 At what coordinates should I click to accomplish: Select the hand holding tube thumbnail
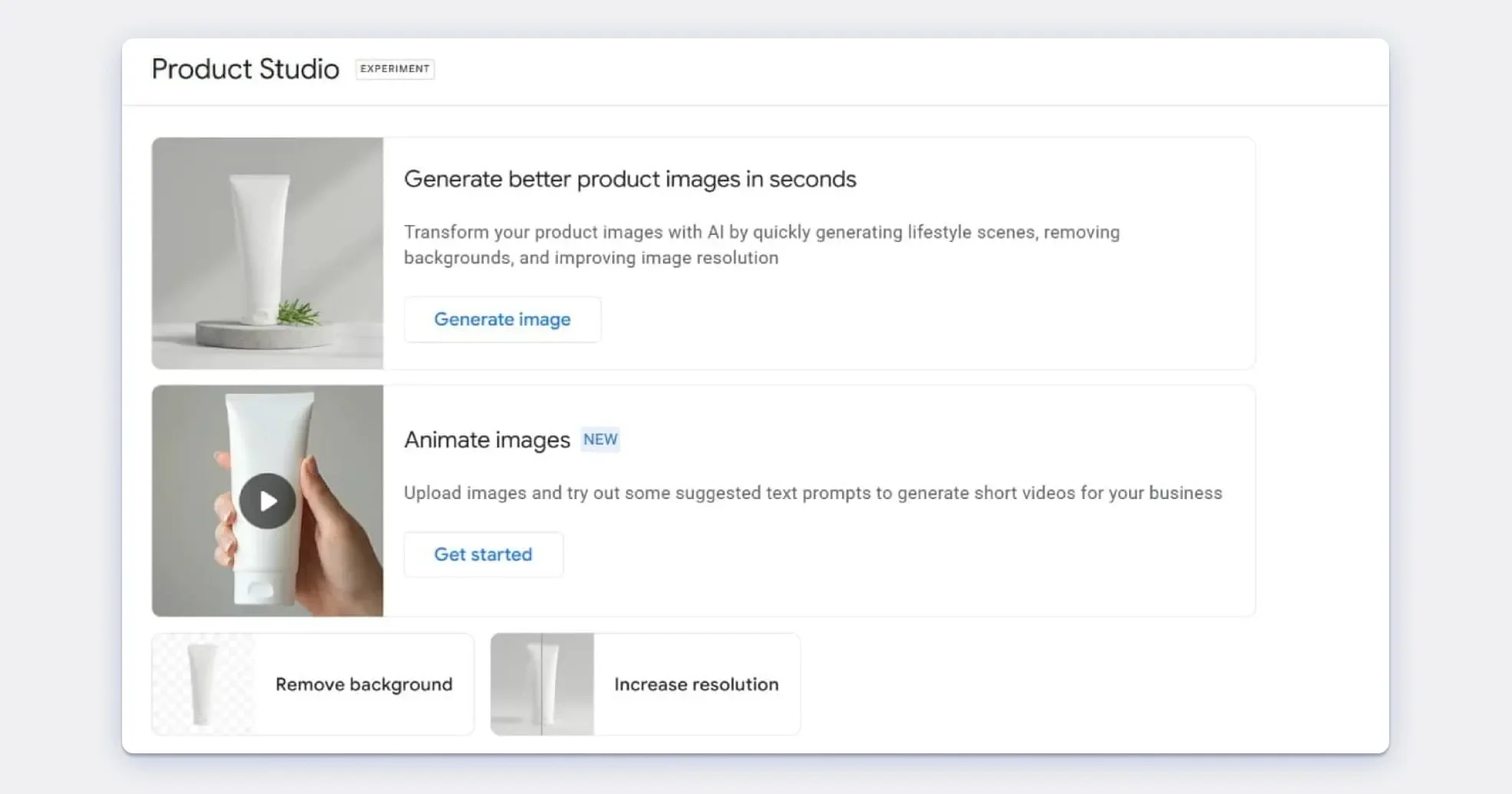267,501
